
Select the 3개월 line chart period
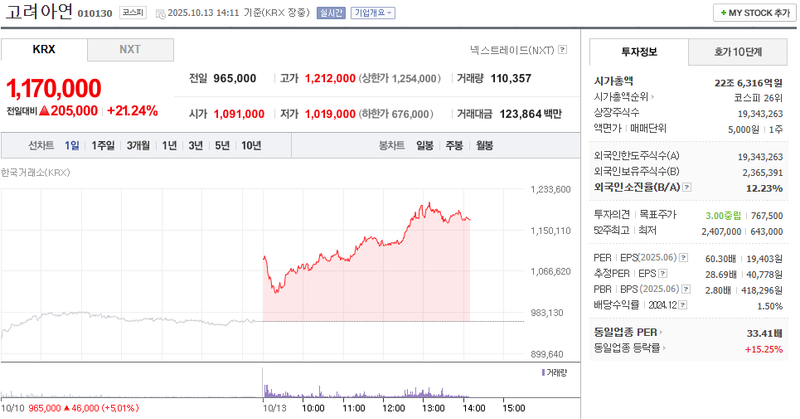(137, 146)
